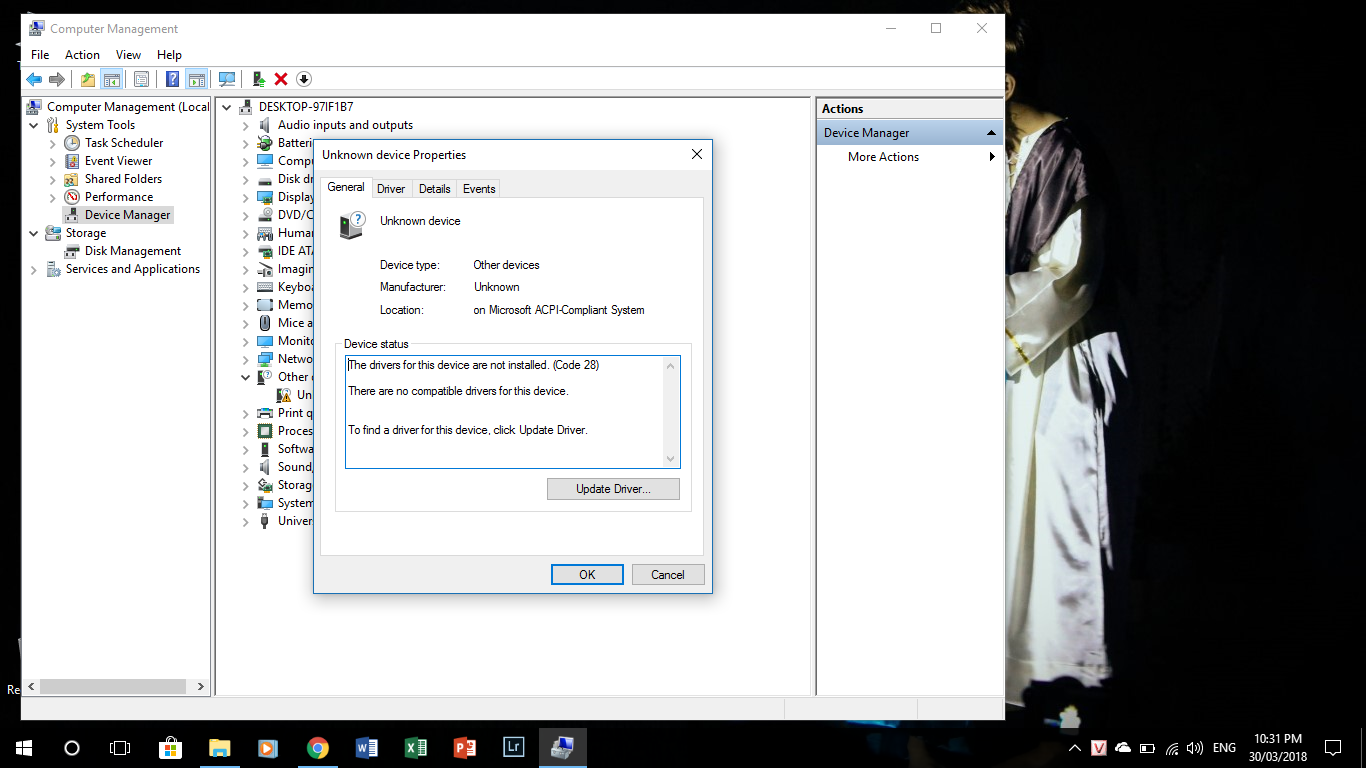Expand Services and Applications node
The width and height of the screenshot is (1366, 768).
pyautogui.click(x=34, y=269)
